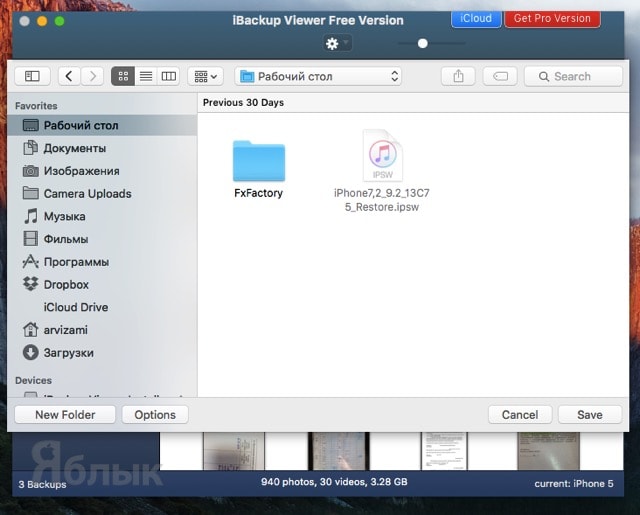Screen dimensions: 640x515
Task: Switch to list view
Action: point(146,76)
